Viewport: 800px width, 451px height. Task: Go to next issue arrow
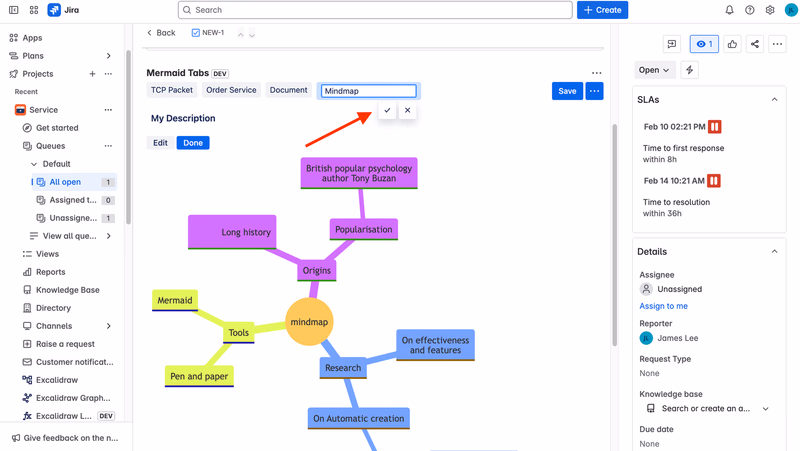coord(252,34)
